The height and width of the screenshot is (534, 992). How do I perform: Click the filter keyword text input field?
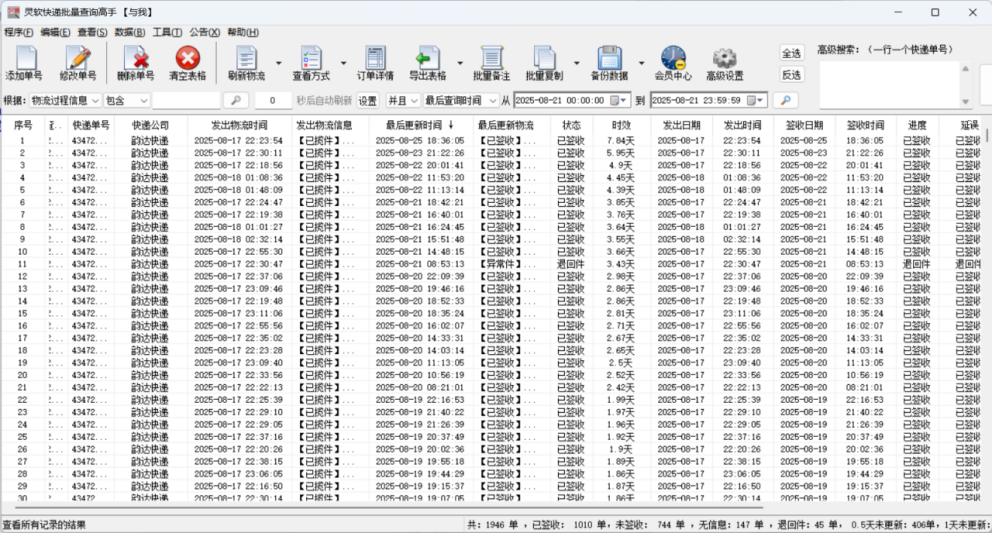pos(186,101)
